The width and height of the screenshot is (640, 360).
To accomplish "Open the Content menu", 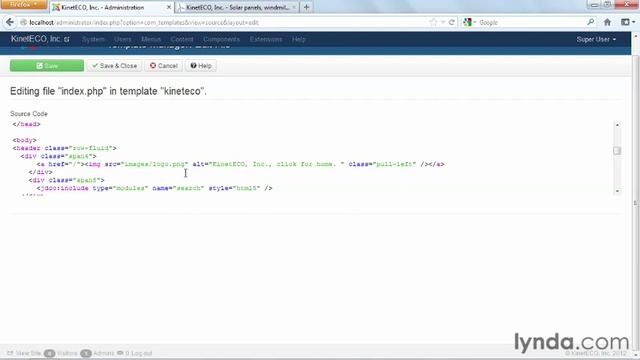I will (x=182, y=40).
